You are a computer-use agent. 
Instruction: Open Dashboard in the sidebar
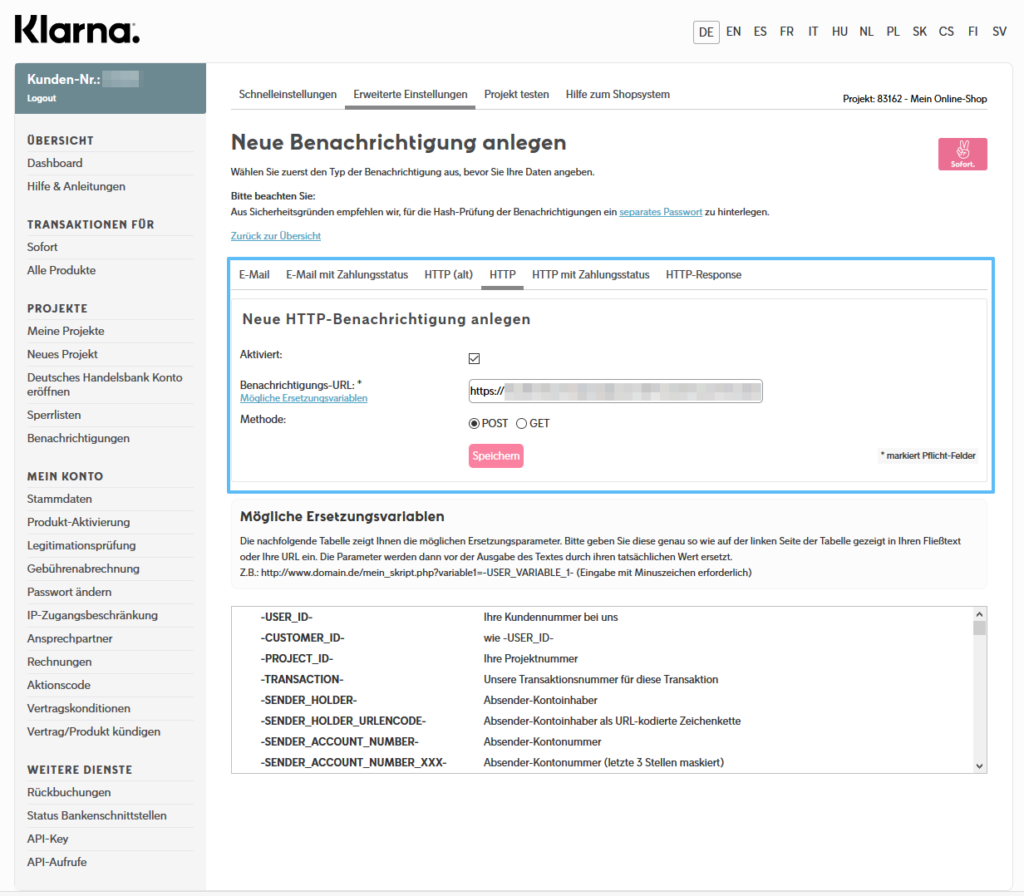[x=55, y=163]
